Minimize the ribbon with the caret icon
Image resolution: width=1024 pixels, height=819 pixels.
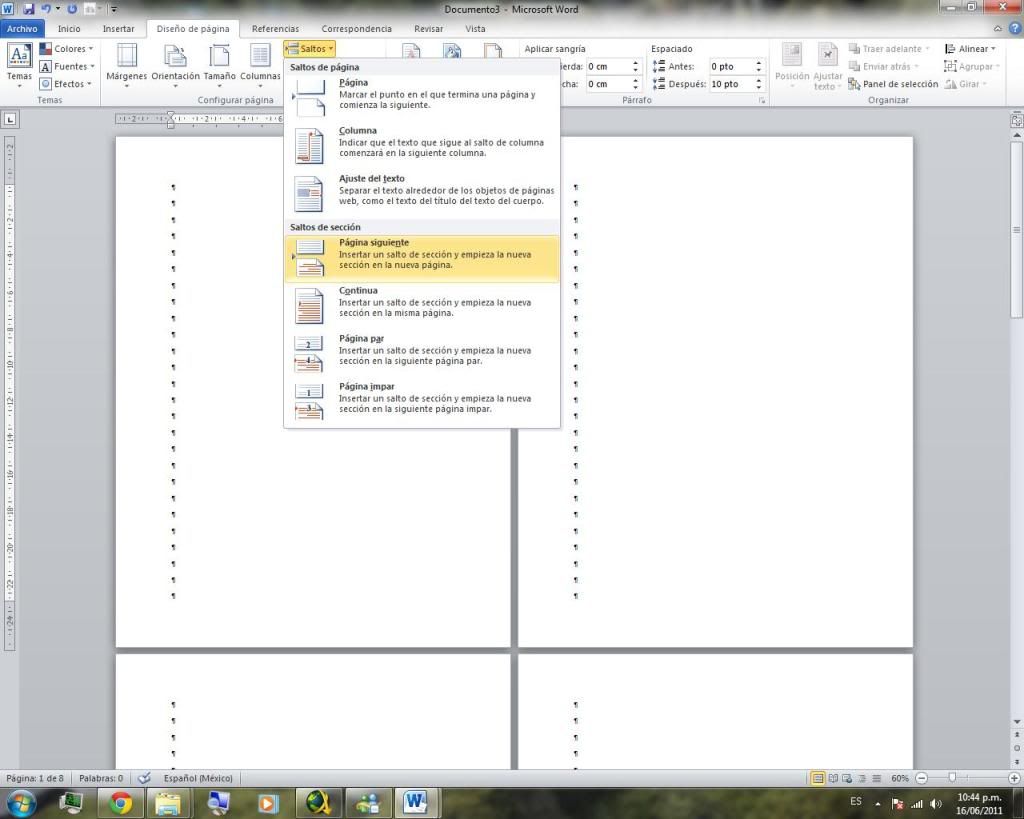(998, 29)
